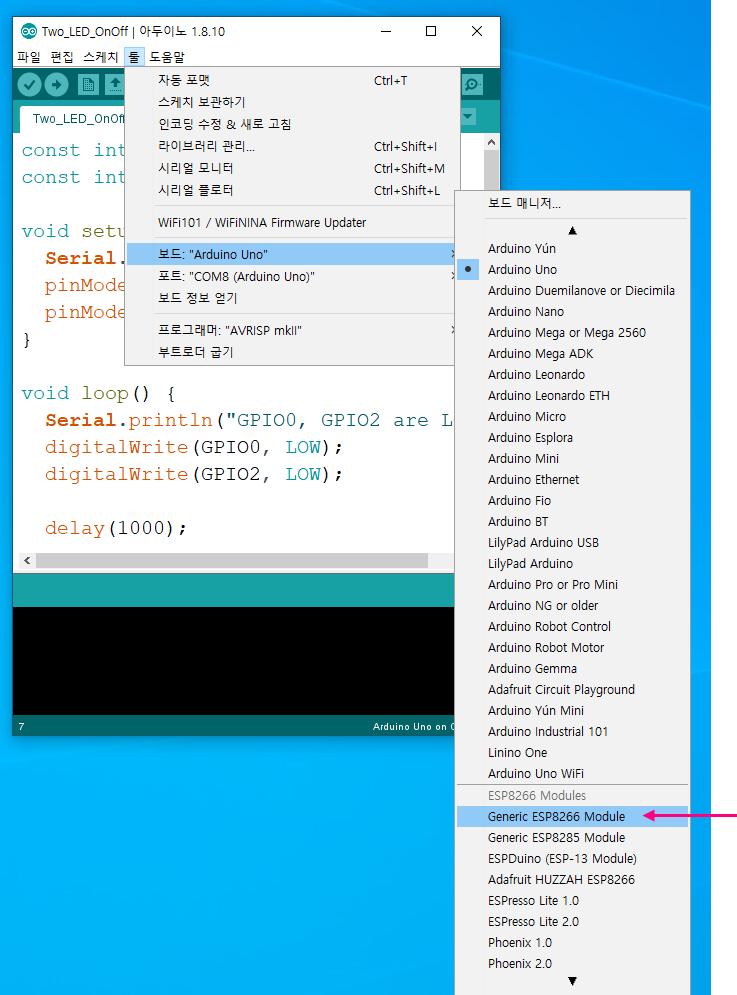The width and height of the screenshot is (737, 995).
Task: Choose 스케치 보관하기 menu item
Action: (x=290, y=102)
